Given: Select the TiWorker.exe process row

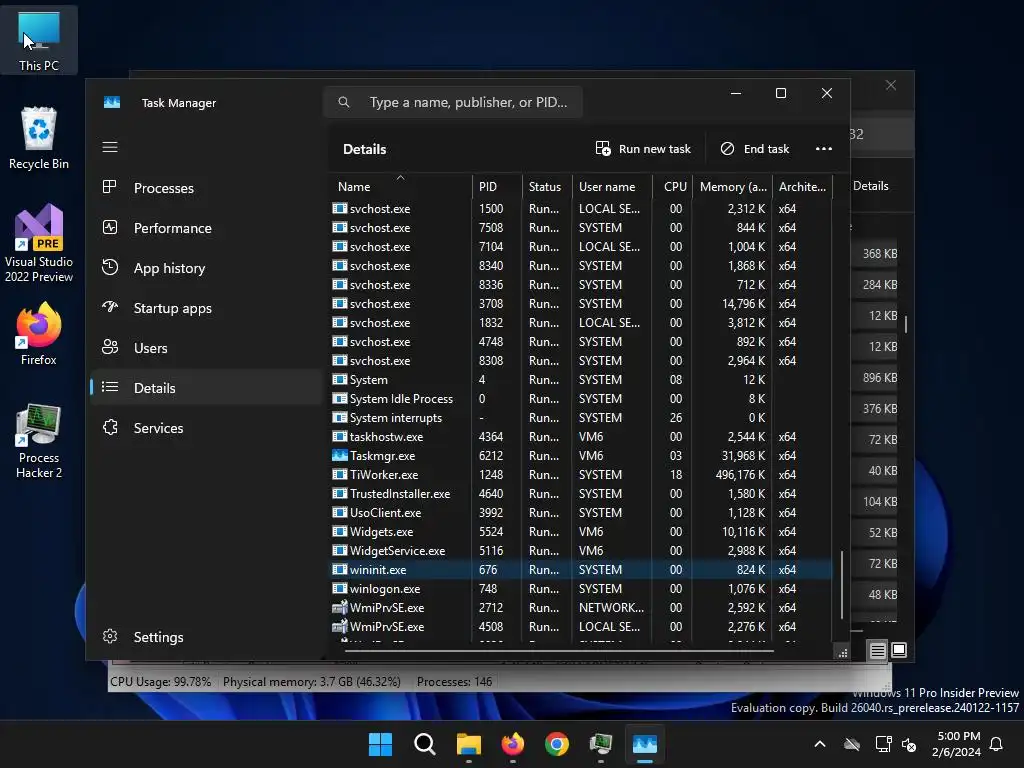Looking at the screenshot, I should [x=581, y=475].
